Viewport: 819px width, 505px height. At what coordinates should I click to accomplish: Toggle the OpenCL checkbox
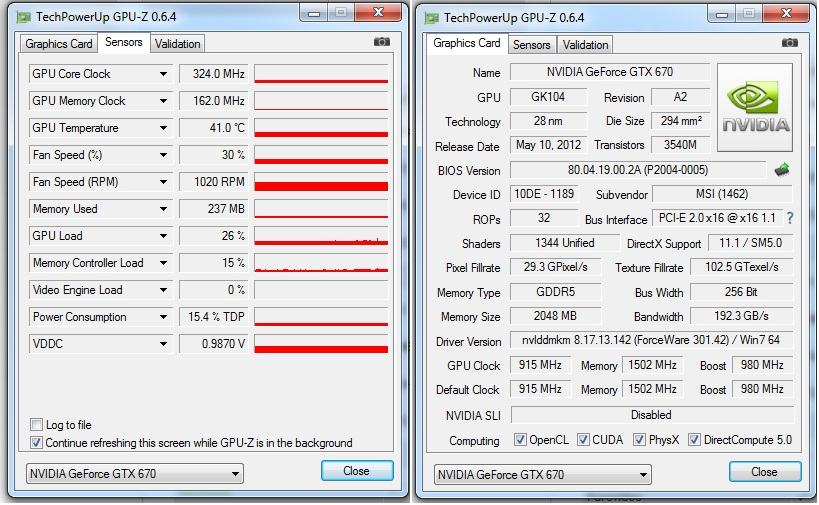click(x=520, y=439)
